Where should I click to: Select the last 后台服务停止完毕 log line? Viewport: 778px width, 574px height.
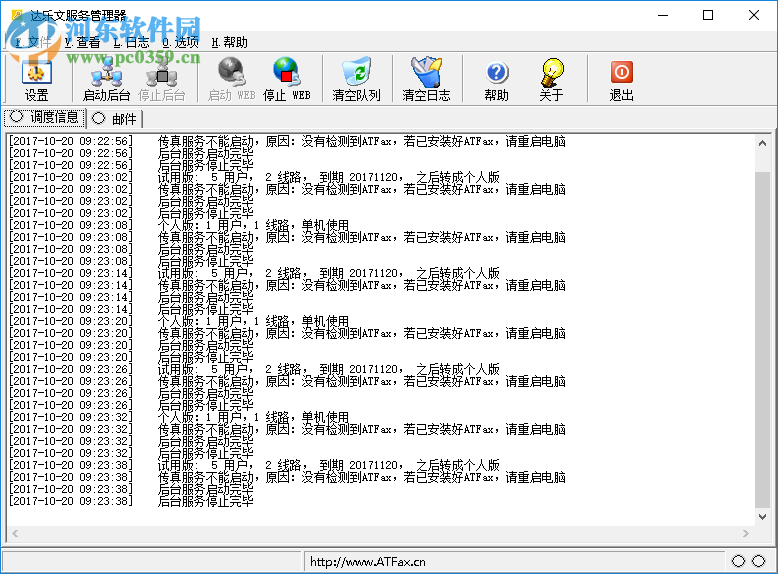[x=131, y=501]
